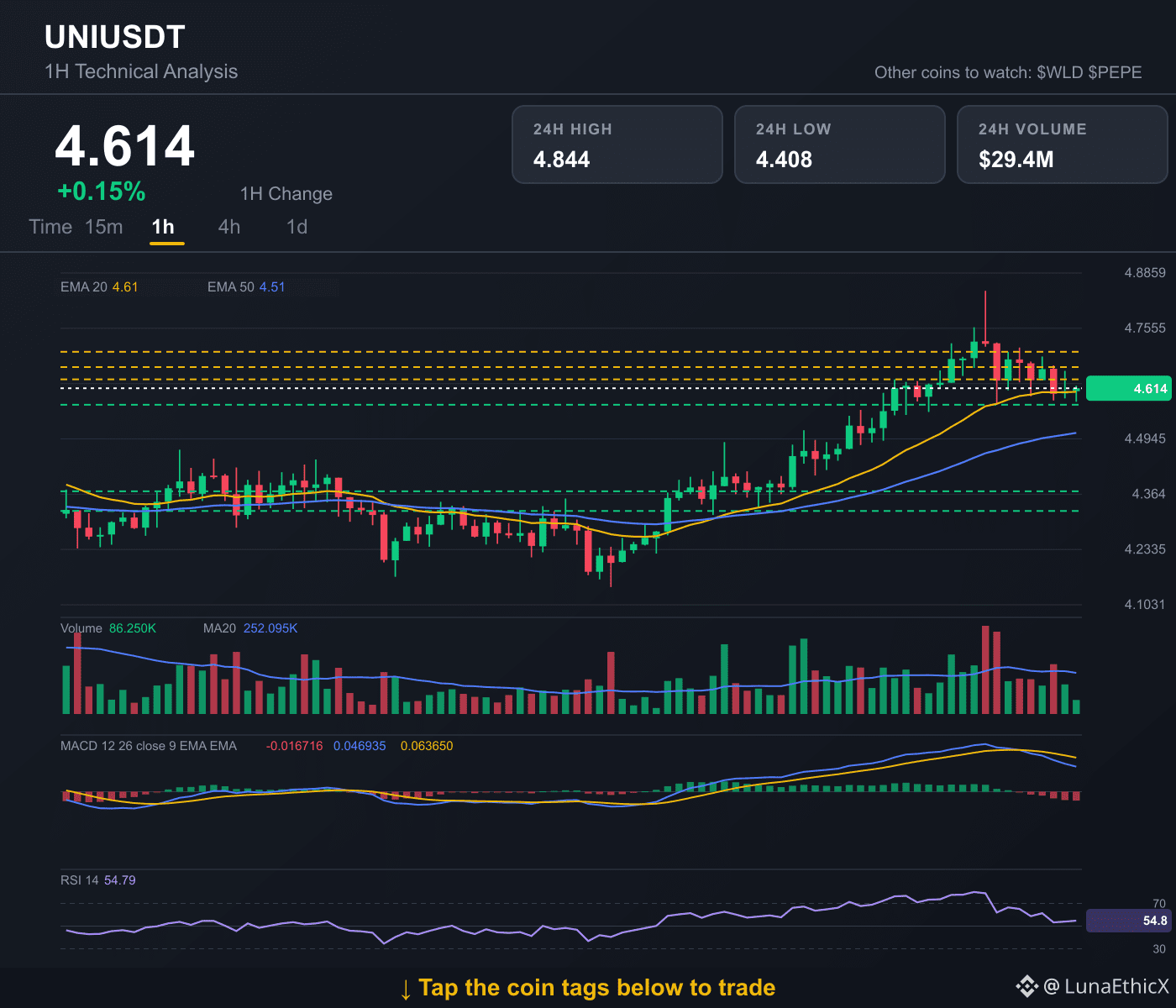
Task: Click the RSI "30" level label
Action: pyautogui.click(x=1159, y=949)
